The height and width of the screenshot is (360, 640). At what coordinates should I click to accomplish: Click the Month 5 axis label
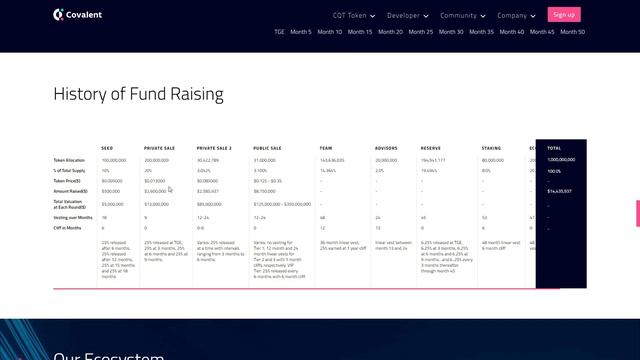point(301,32)
